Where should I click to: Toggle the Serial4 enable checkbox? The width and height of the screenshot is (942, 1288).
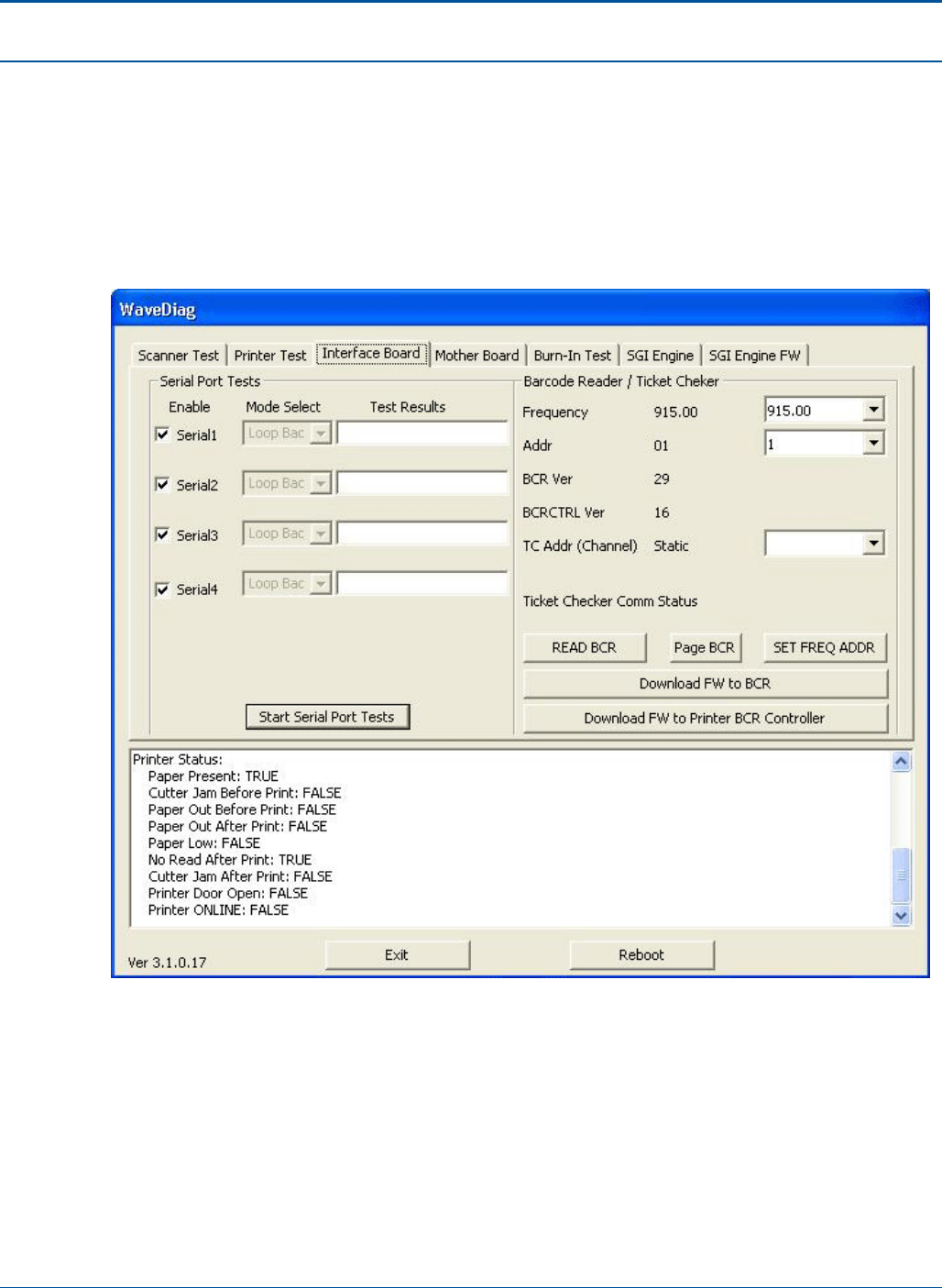pyautogui.click(x=162, y=589)
